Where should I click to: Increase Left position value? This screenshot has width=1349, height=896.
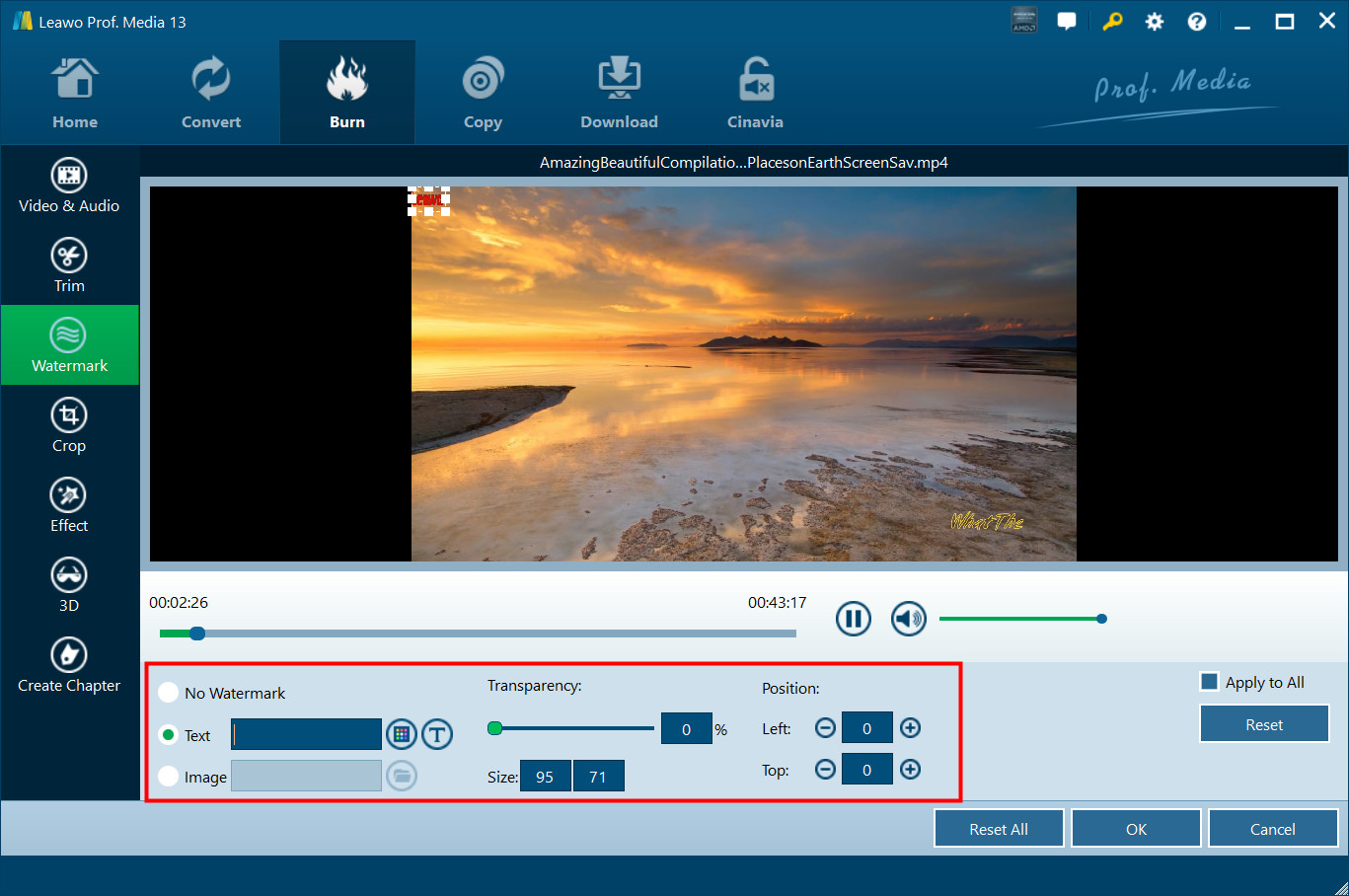pos(910,728)
